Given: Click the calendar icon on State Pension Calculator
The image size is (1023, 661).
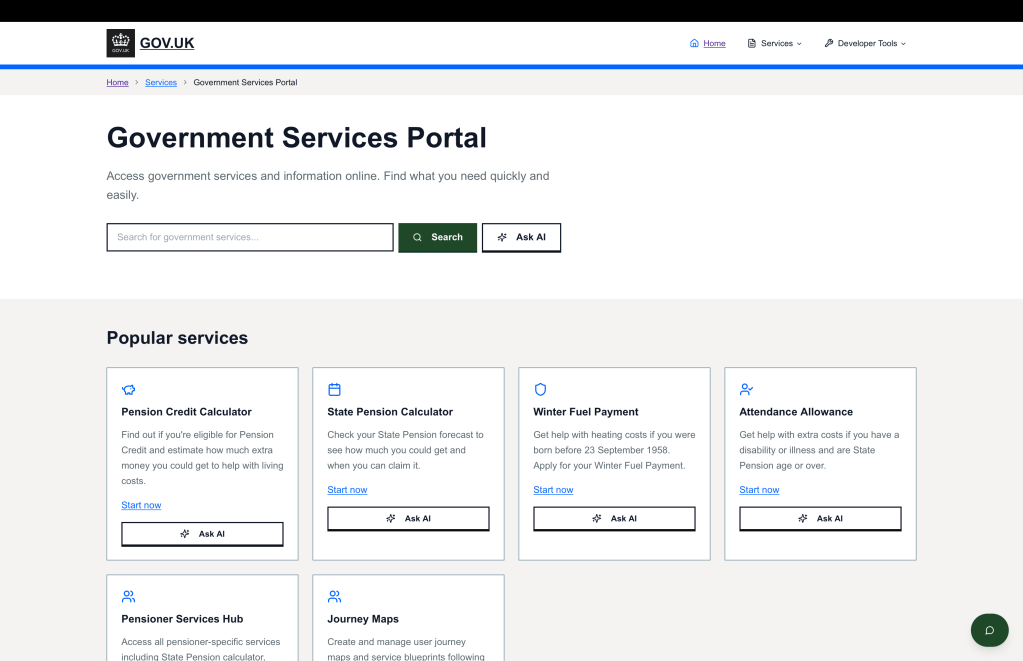Looking at the screenshot, I should (x=334, y=389).
